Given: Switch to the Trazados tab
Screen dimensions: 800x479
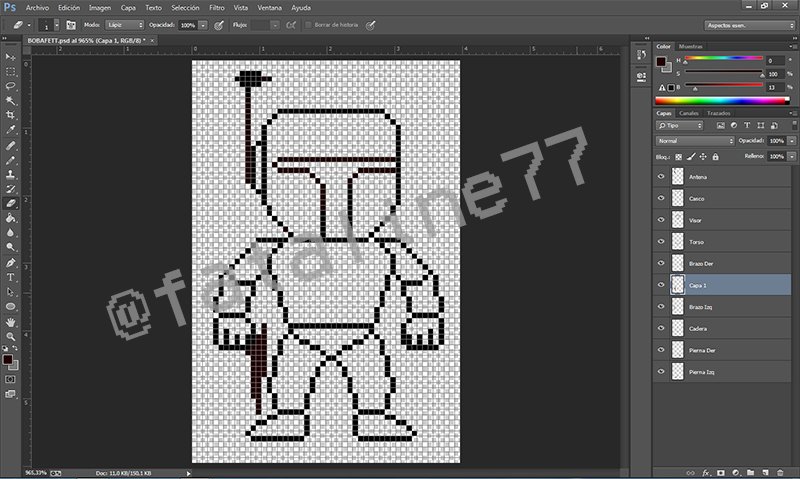Looking at the screenshot, I should point(718,113).
